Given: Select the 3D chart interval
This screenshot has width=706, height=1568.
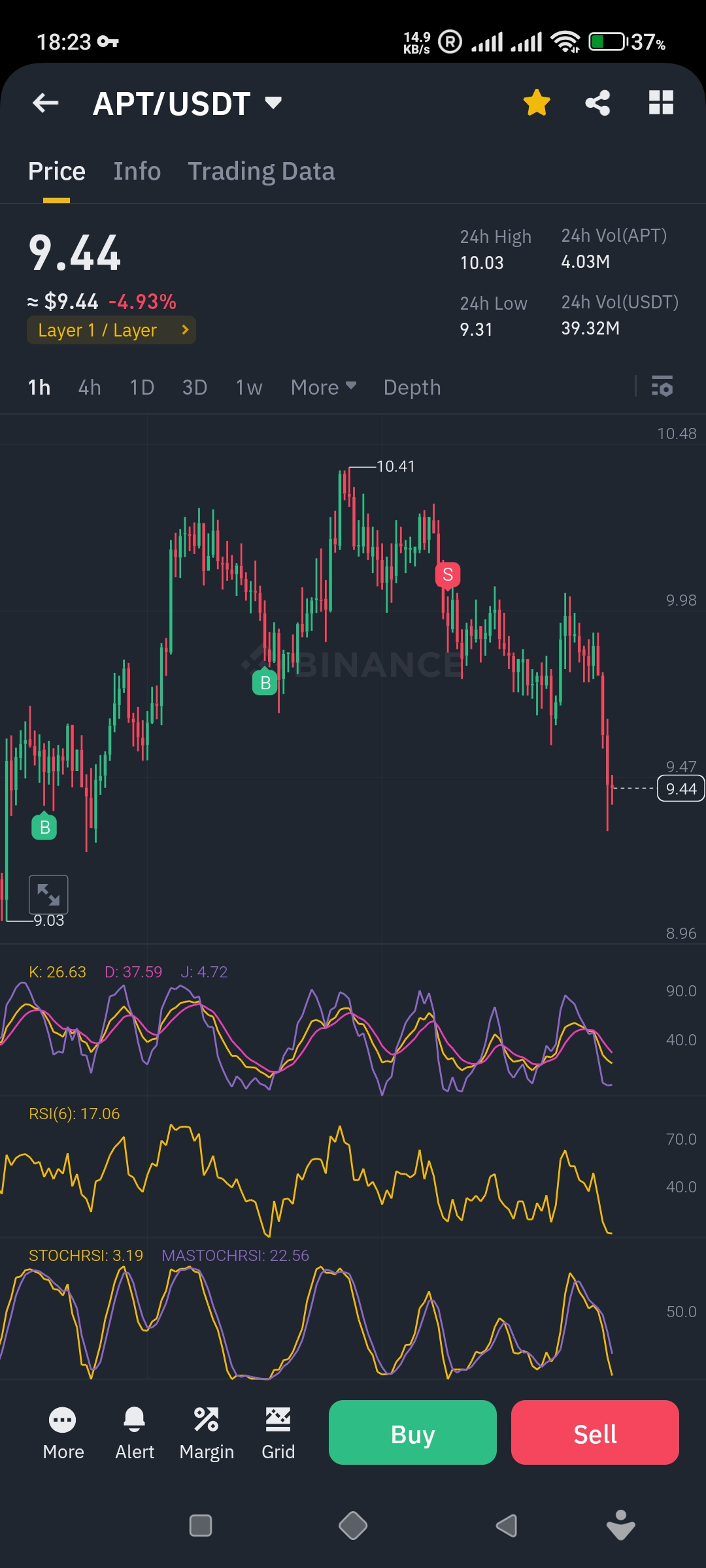Looking at the screenshot, I should pos(195,387).
